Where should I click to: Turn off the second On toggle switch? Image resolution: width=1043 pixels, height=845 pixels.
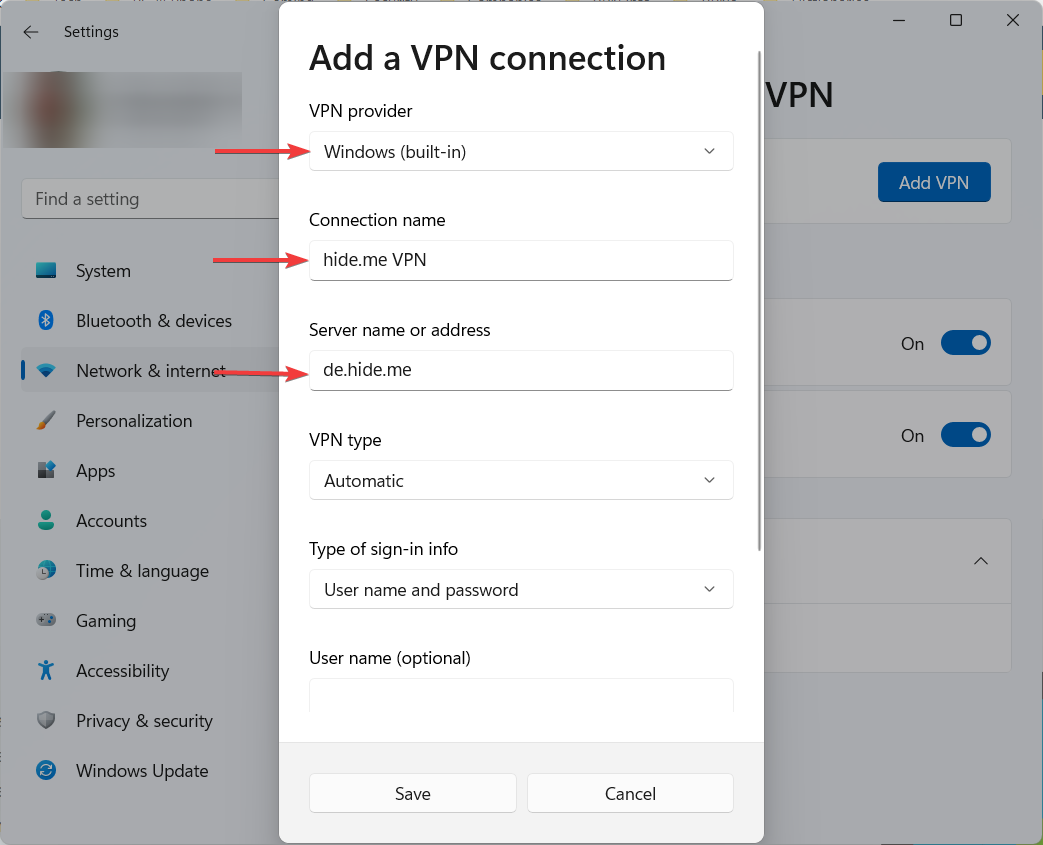click(x=965, y=436)
